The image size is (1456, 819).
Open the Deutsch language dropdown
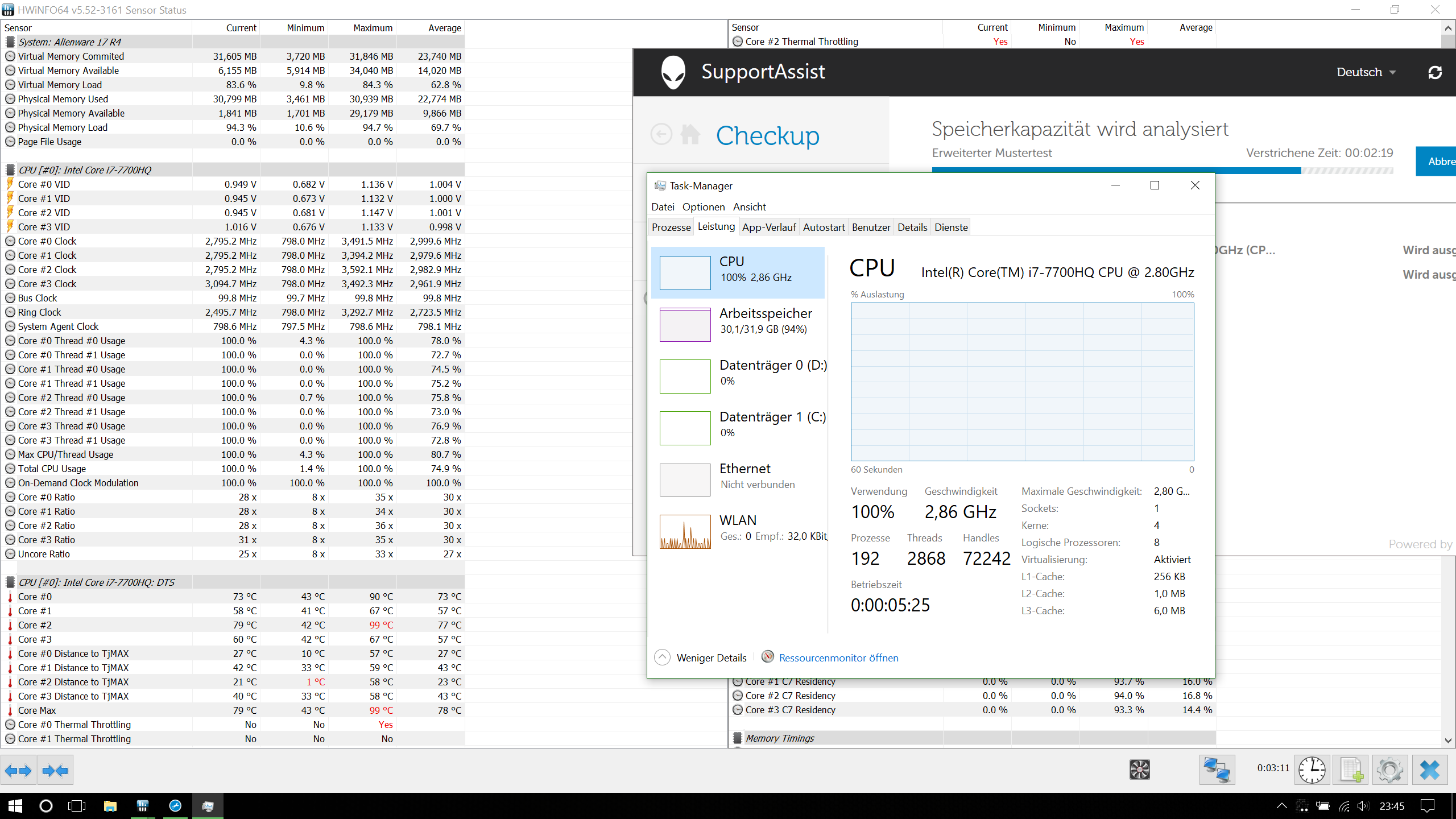[x=1366, y=72]
